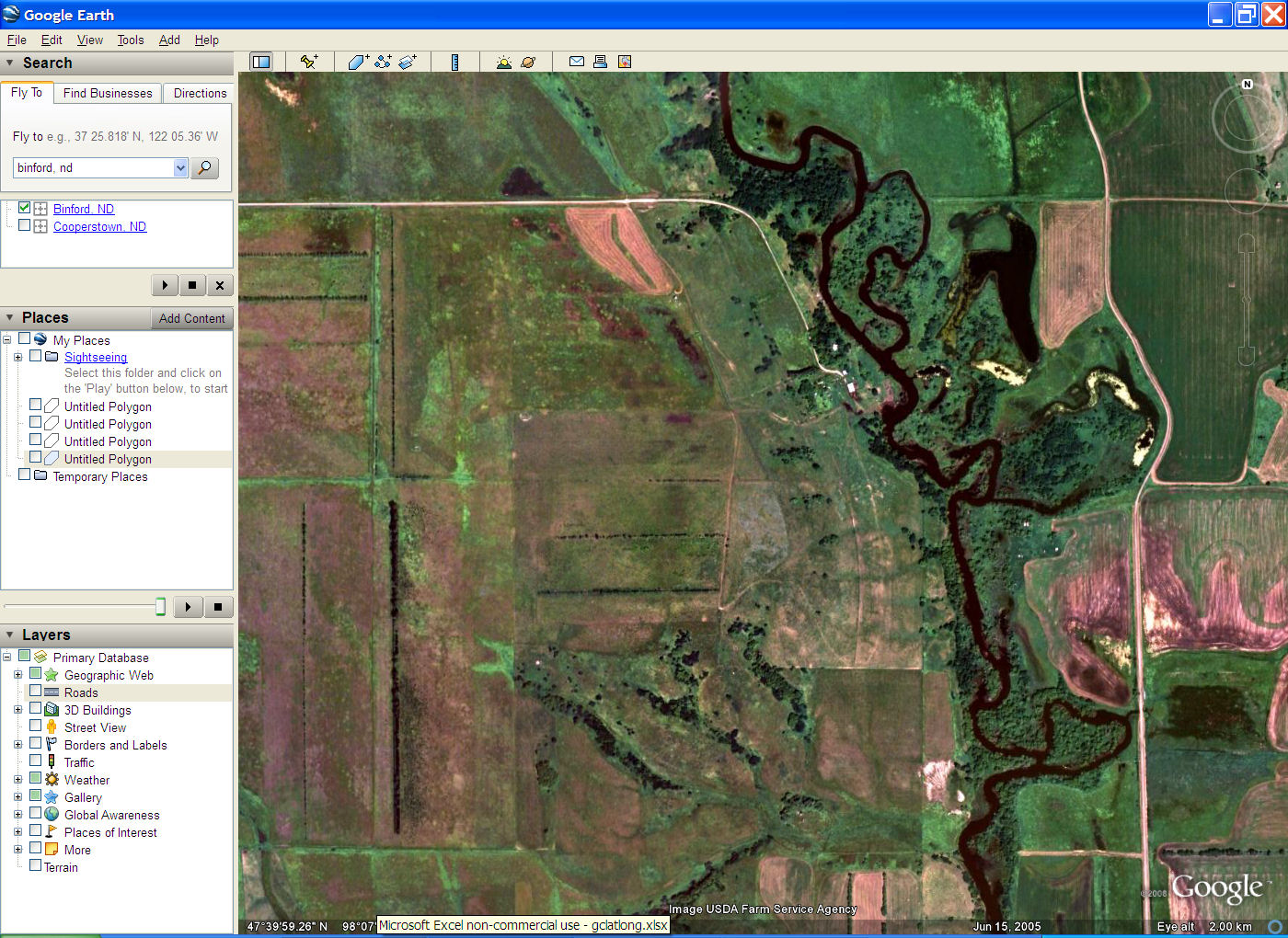Clear search results with X button
The height and width of the screenshot is (938, 1288).
[220, 285]
